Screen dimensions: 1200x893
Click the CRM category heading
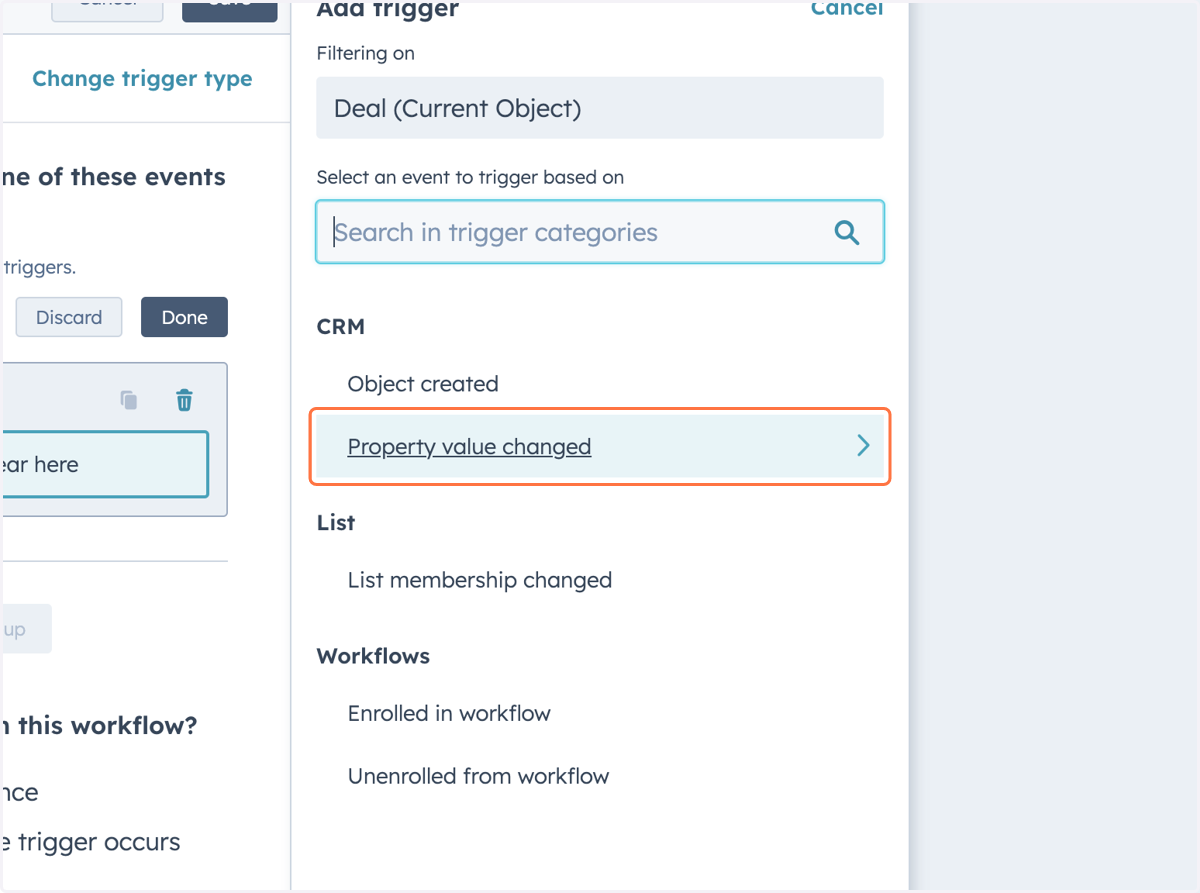[341, 327]
